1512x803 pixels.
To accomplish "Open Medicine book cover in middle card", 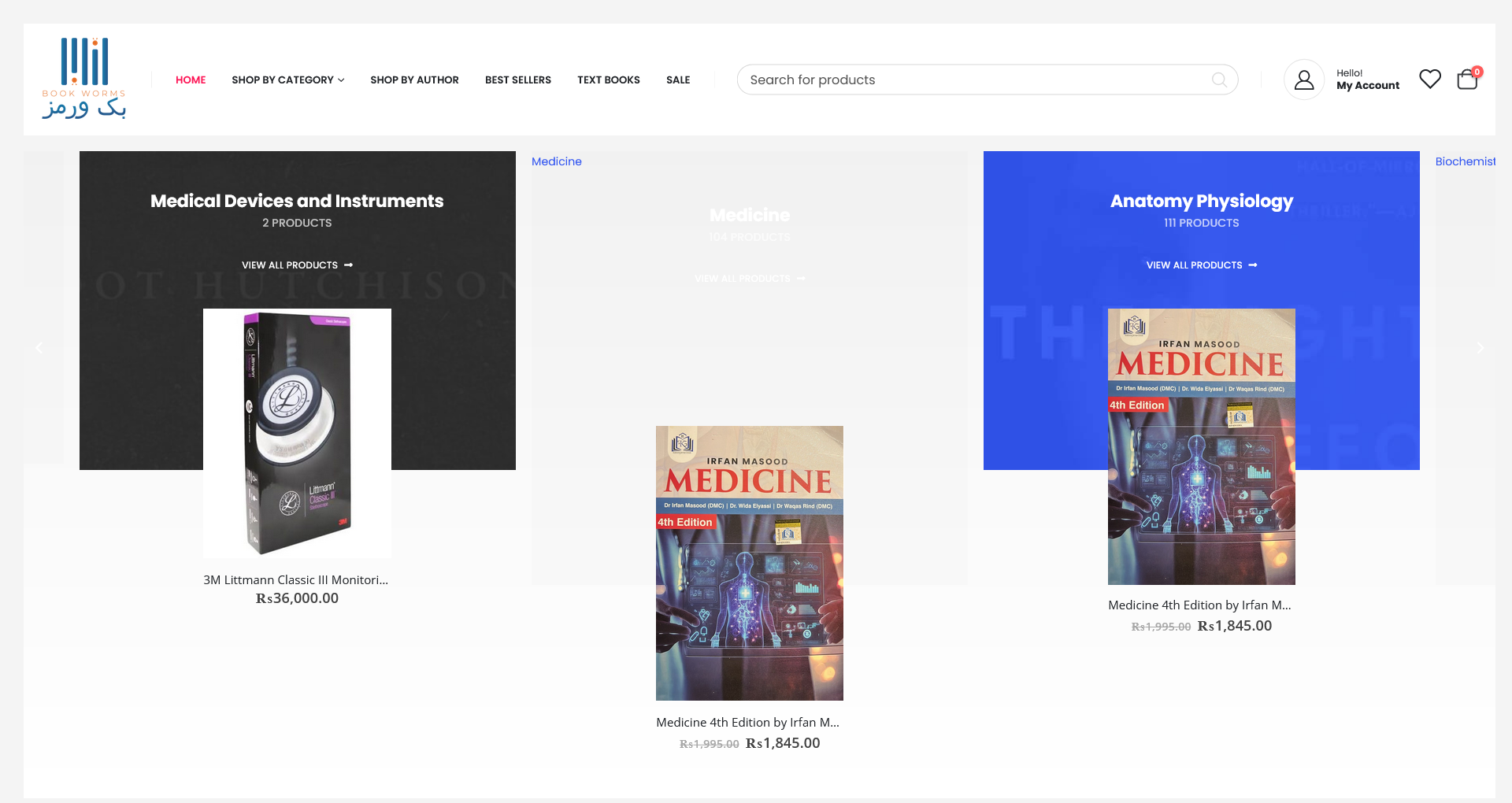I will click(x=750, y=563).
